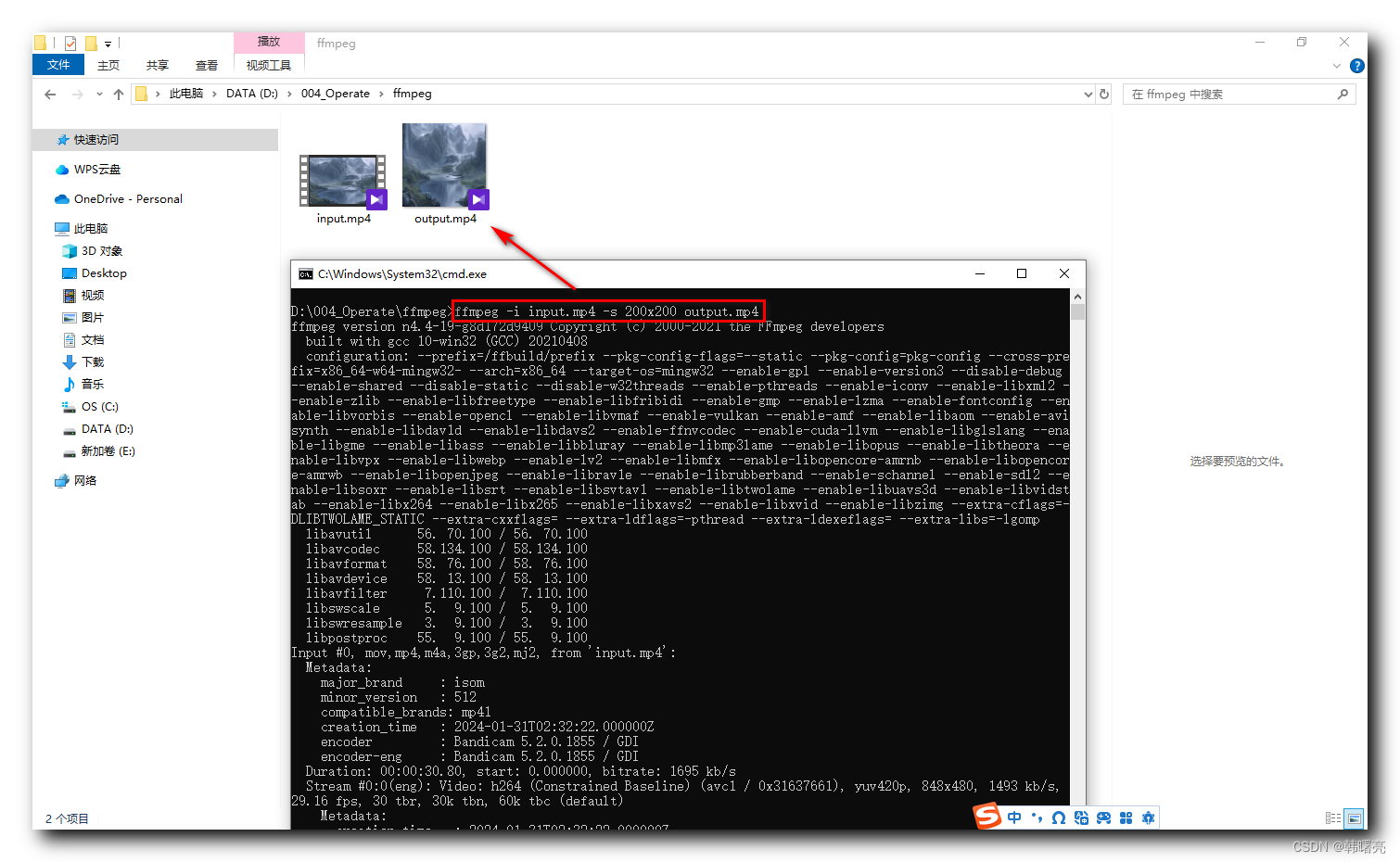Screen dimensions: 1400x862
Task: Open the Customize Quick Access Toolbar dropdown
Action: tap(108, 44)
